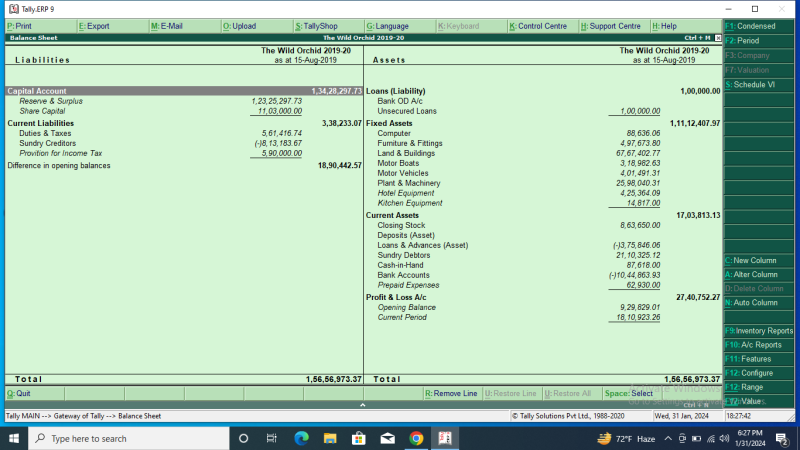Click F12 Range button
The width and height of the screenshot is (800, 450).
[759, 387]
